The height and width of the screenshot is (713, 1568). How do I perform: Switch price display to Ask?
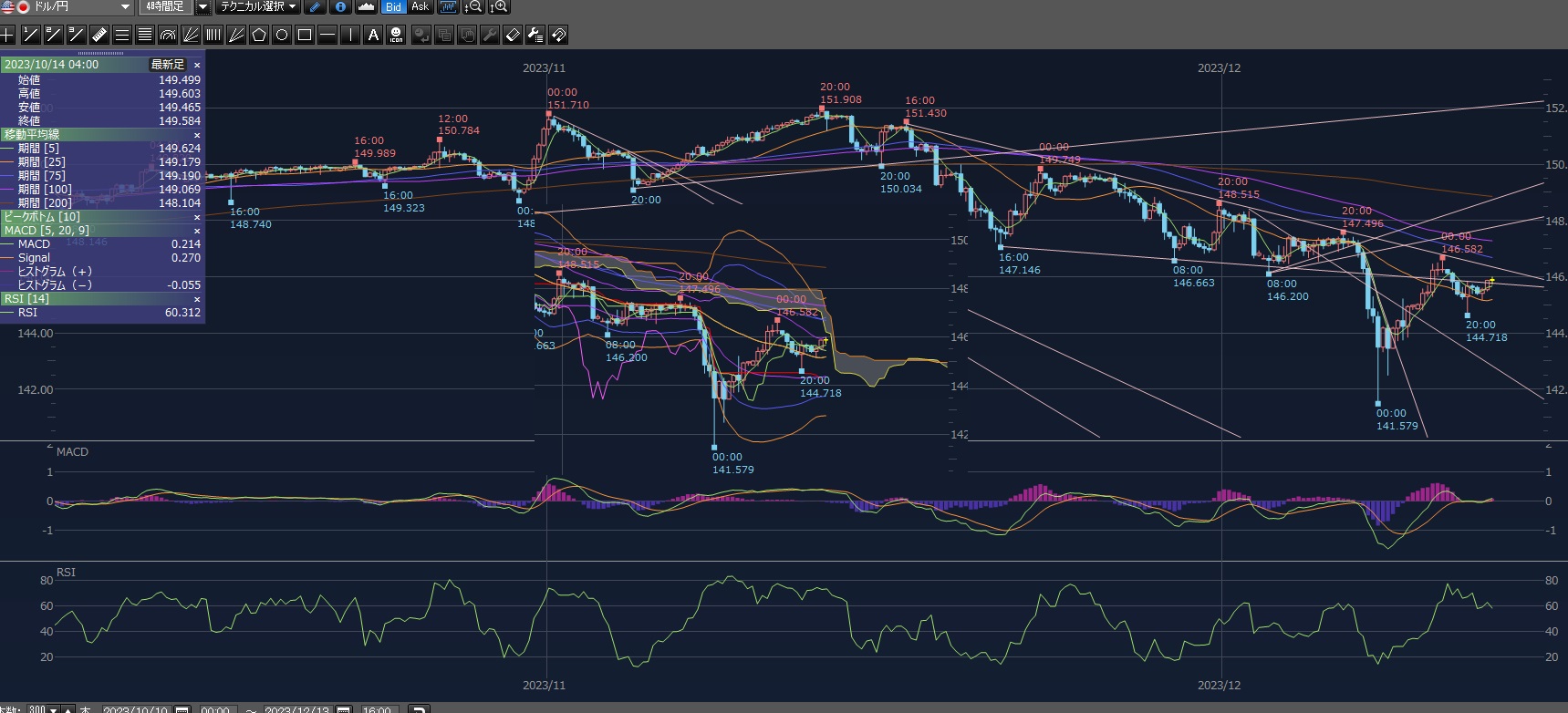tap(420, 7)
